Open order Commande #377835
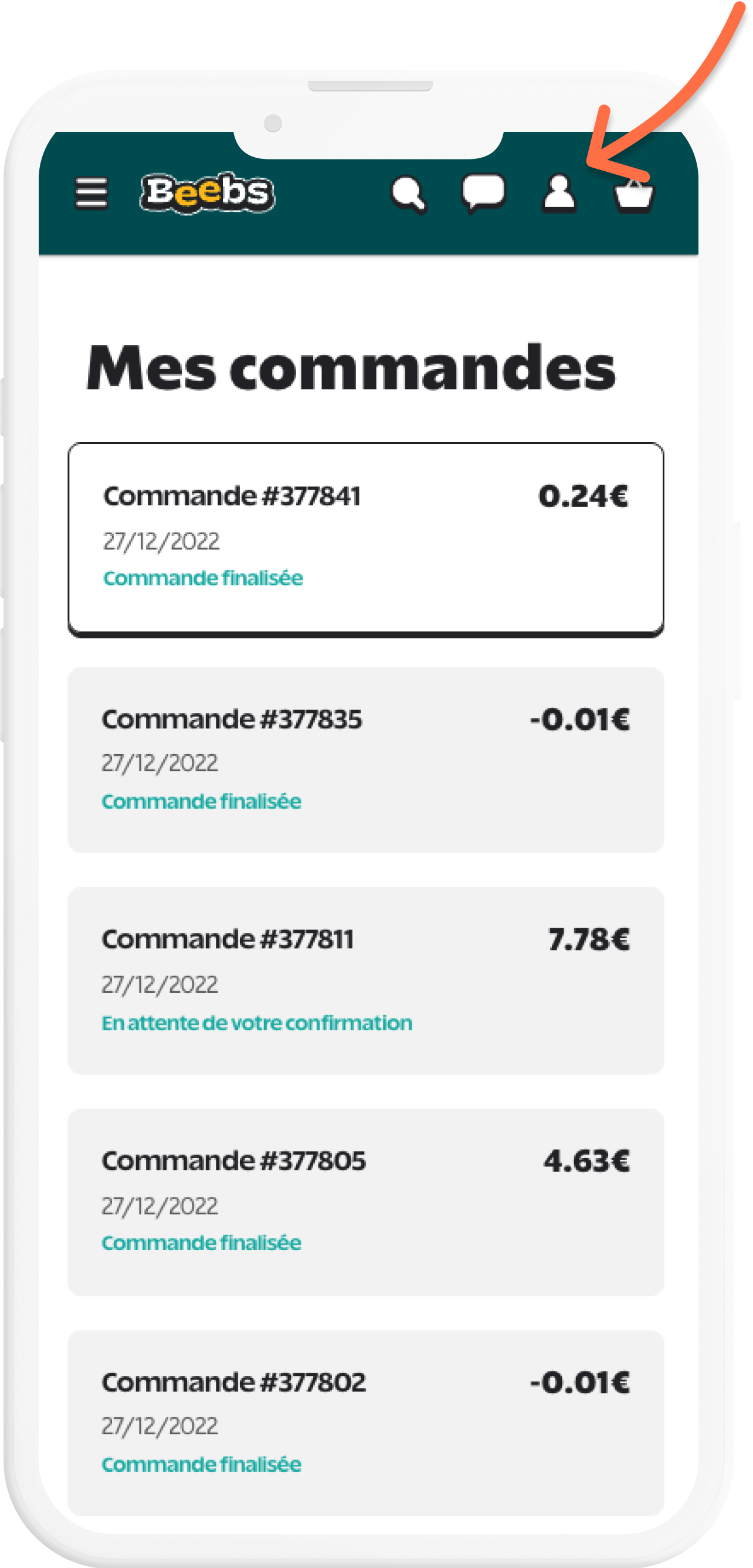The image size is (753, 1568). pos(366,759)
